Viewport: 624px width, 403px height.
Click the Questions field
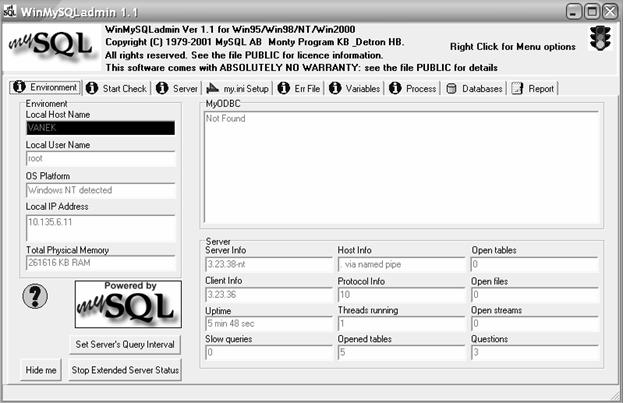point(535,352)
